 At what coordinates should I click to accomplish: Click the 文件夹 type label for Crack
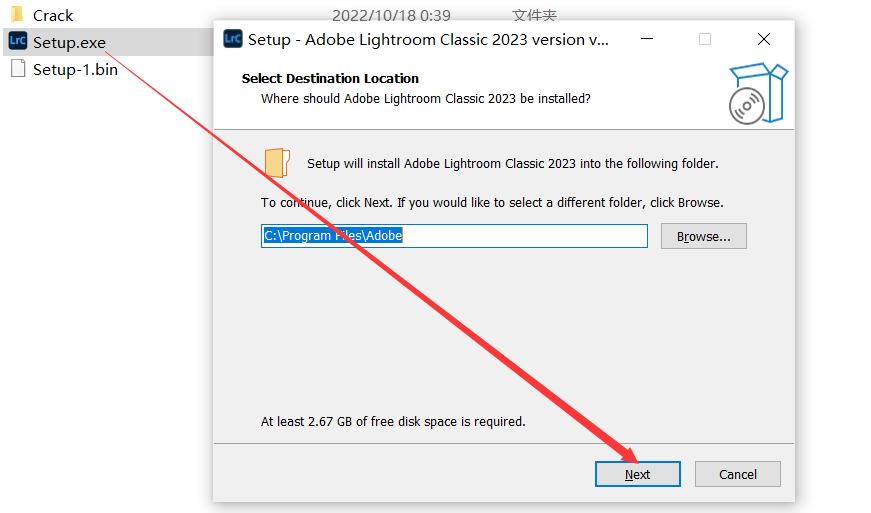tap(534, 15)
